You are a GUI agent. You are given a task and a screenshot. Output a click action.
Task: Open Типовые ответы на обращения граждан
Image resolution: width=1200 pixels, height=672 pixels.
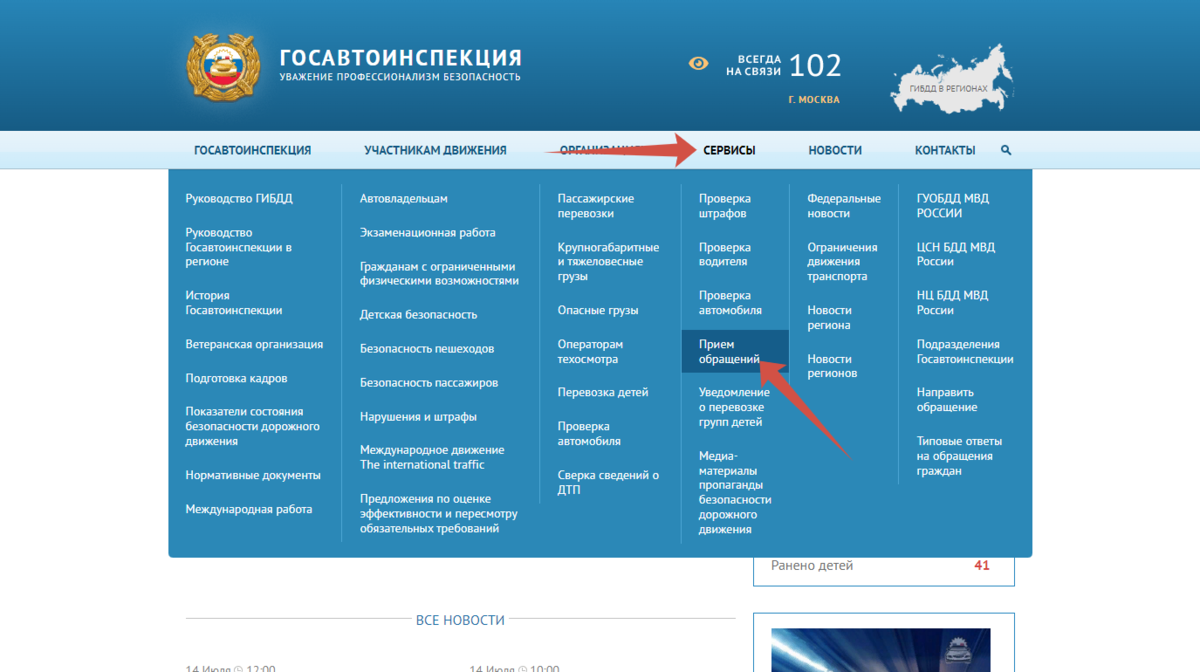[x=959, y=456]
